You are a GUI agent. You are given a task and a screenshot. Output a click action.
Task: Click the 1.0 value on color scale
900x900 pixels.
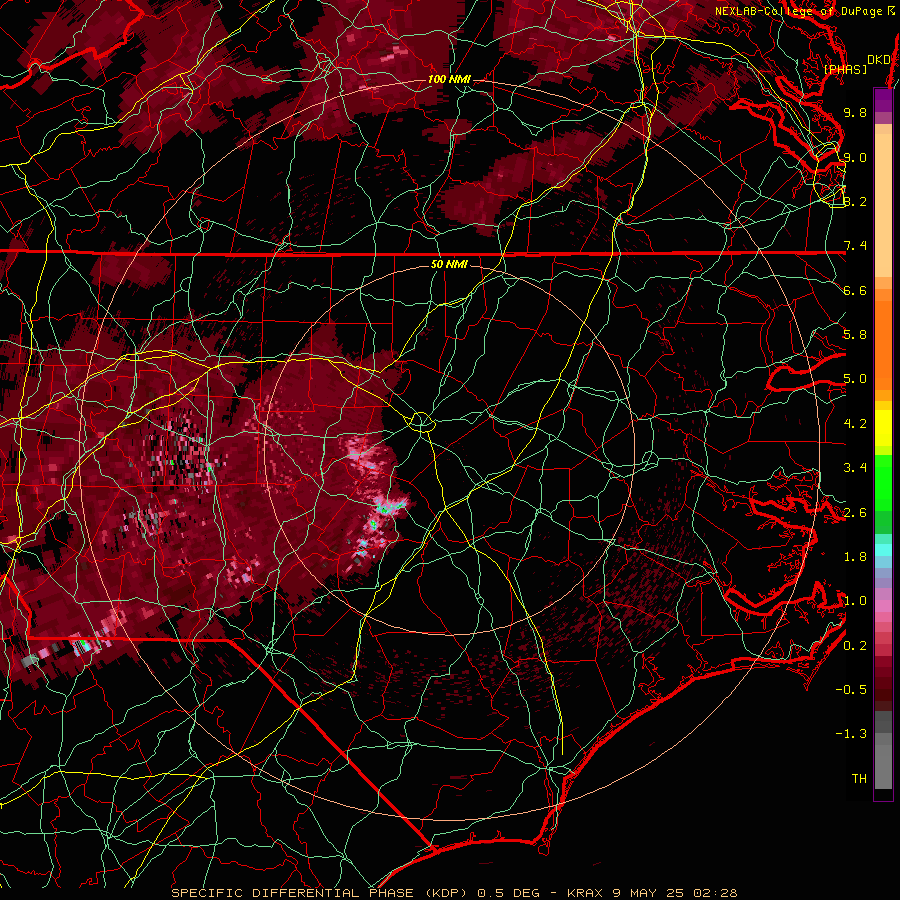tap(855, 601)
